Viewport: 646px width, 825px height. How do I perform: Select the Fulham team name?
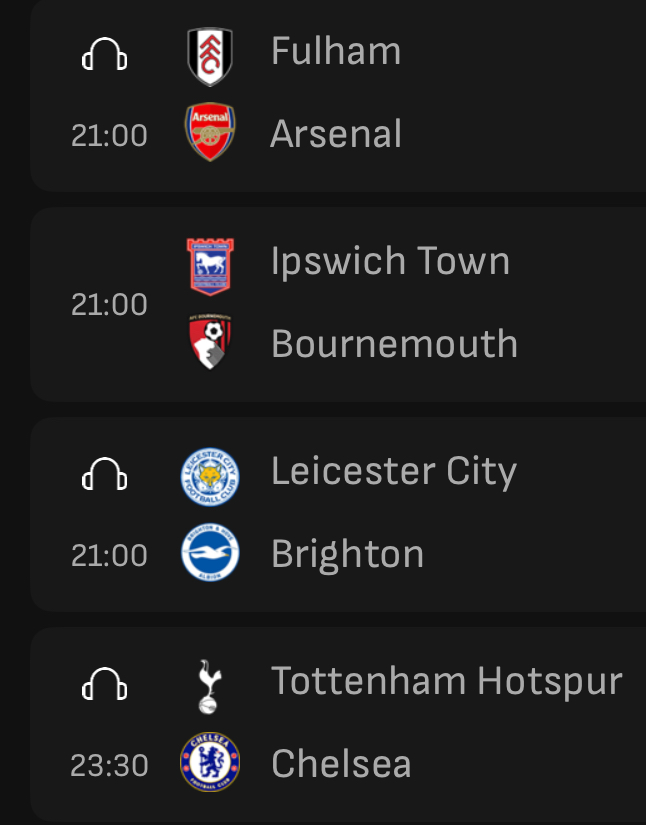tap(336, 51)
